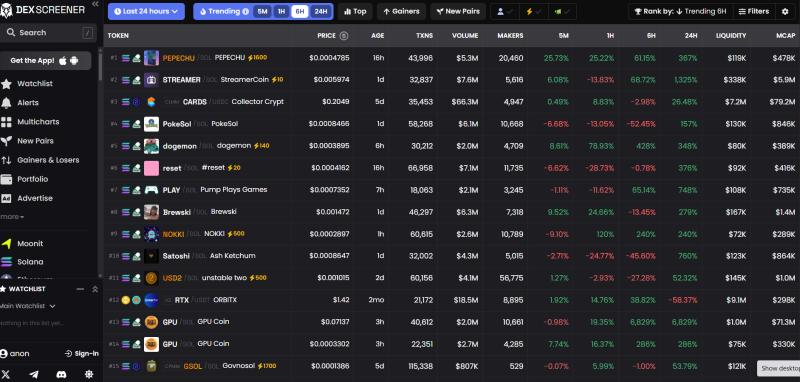800x382 pixels.
Task: Select 24H trending timeframe
Action: 321,11
